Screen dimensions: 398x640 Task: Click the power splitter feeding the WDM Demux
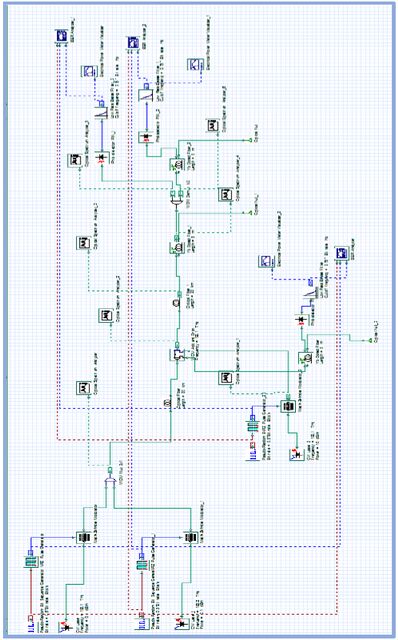(x=176, y=247)
